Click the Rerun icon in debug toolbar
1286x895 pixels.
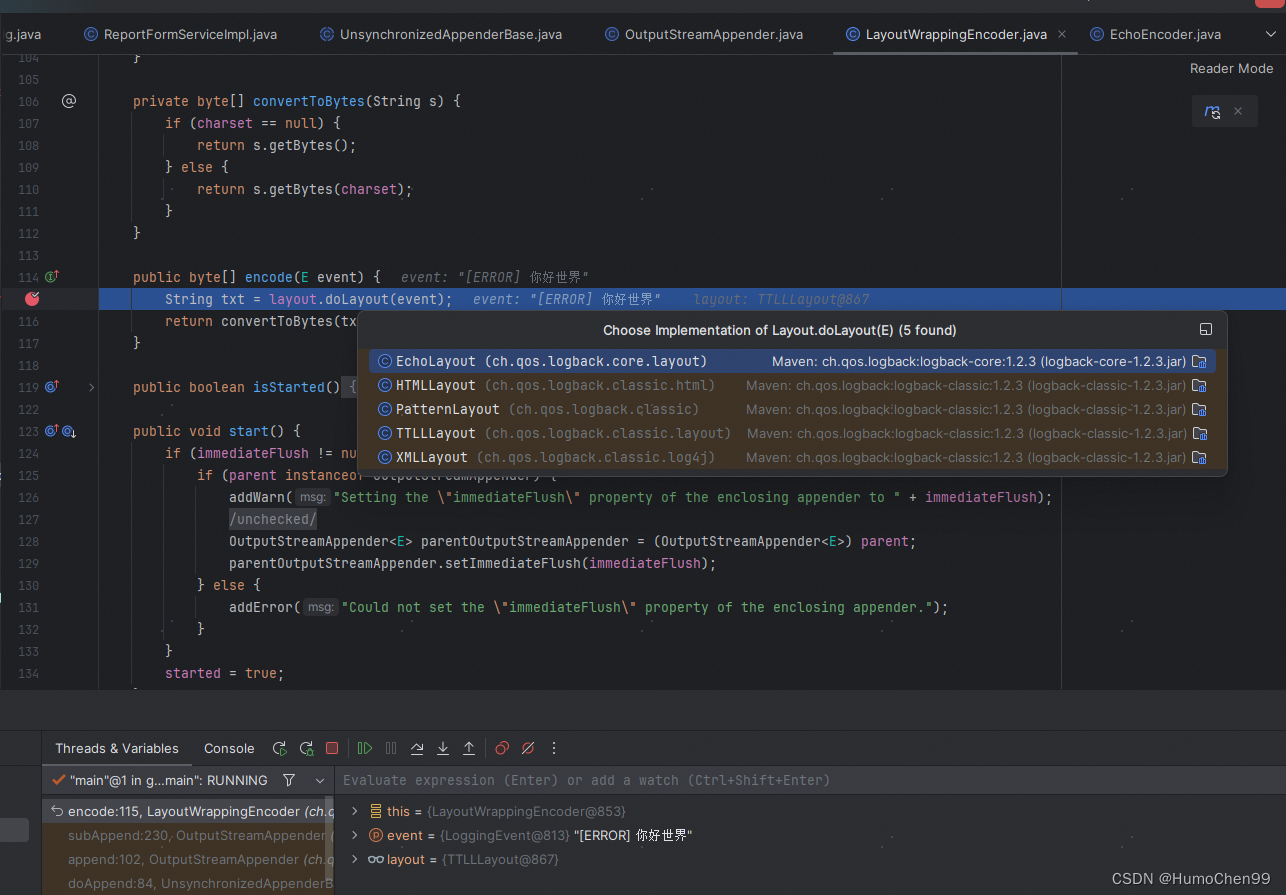click(280, 748)
